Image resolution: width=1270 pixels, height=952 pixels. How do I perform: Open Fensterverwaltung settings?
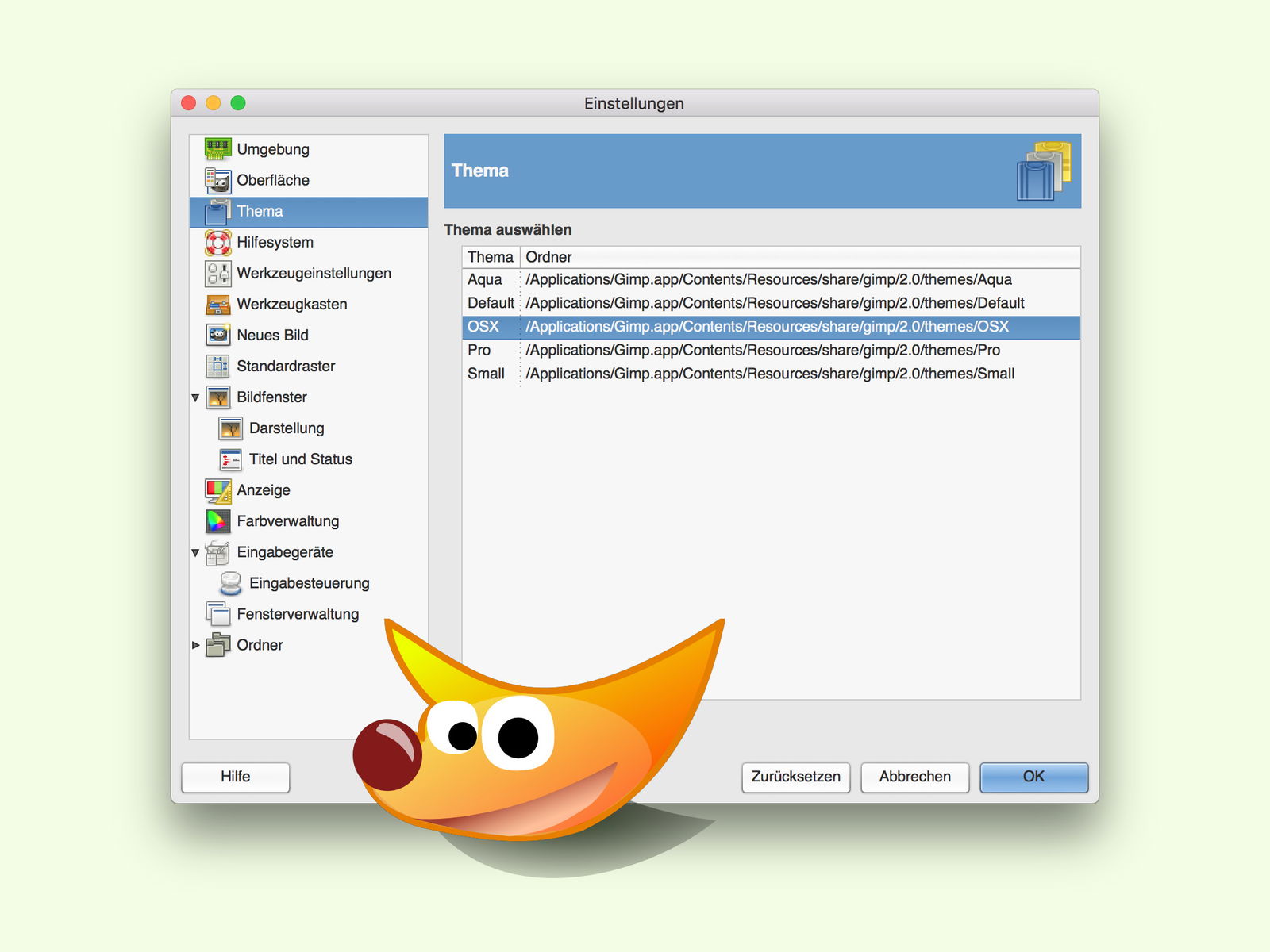(298, 614)
